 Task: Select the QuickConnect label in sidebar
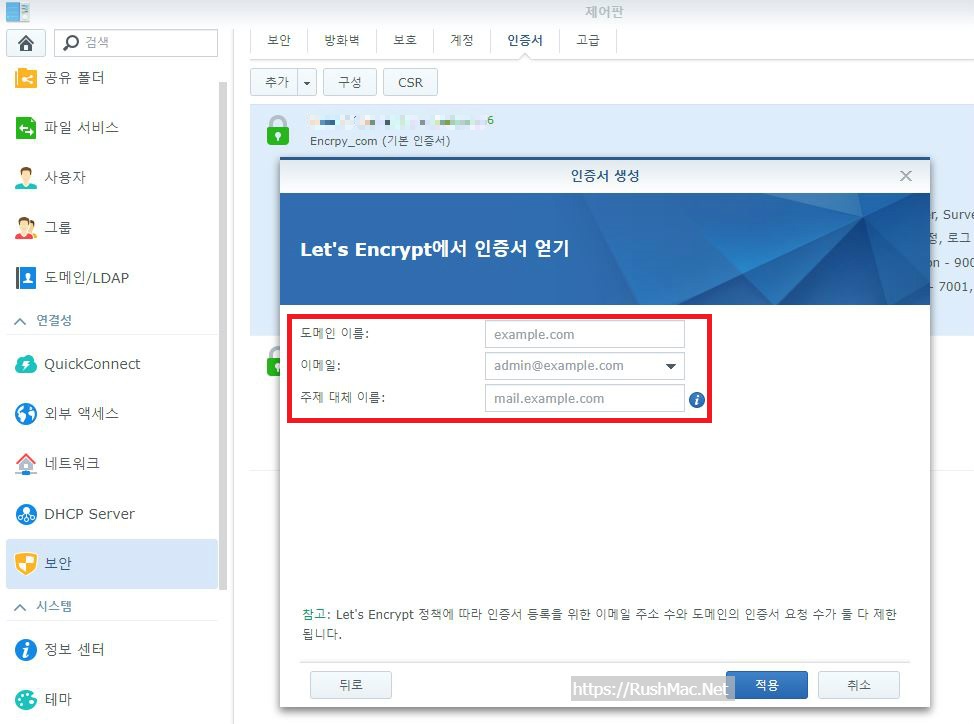click(x=92, y=364)
